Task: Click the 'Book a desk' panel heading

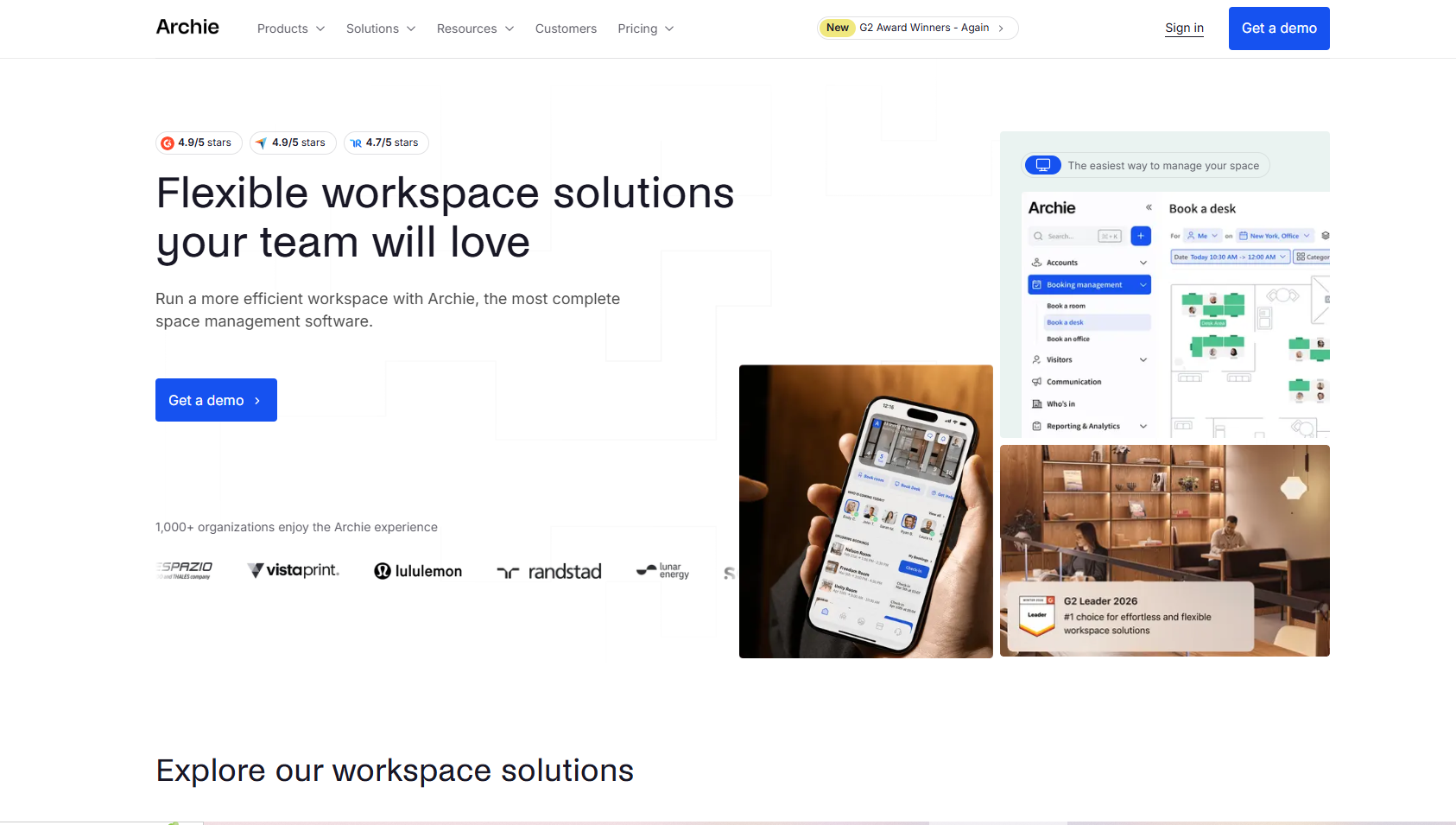Action: click(x=1202, y=209)
